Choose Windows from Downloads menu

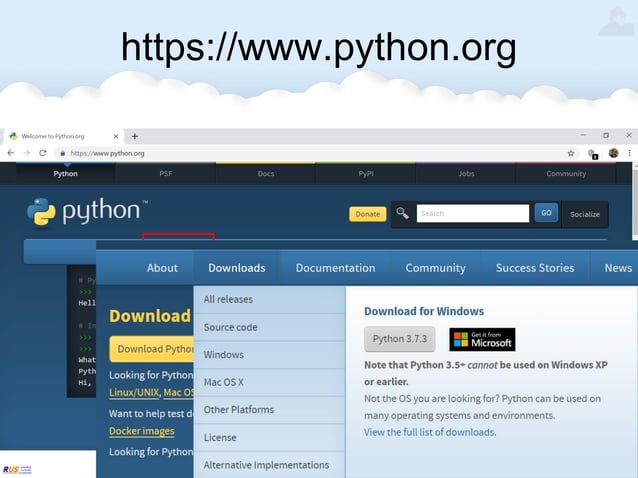point(269,355)
